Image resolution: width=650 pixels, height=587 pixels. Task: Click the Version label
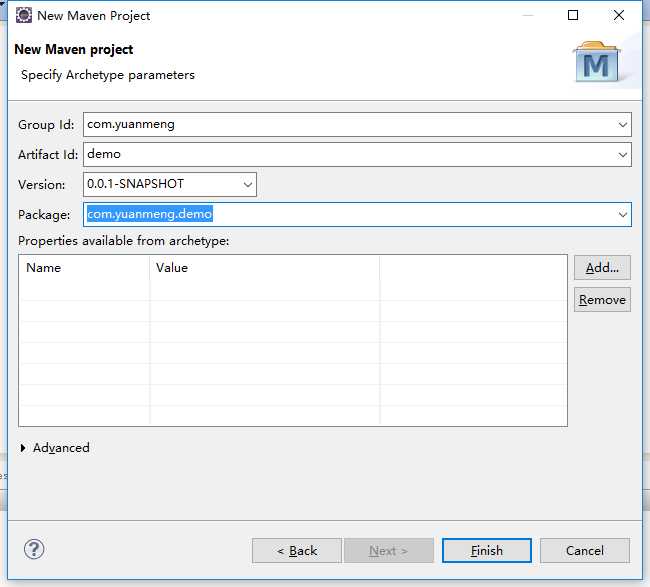[41, 184]
